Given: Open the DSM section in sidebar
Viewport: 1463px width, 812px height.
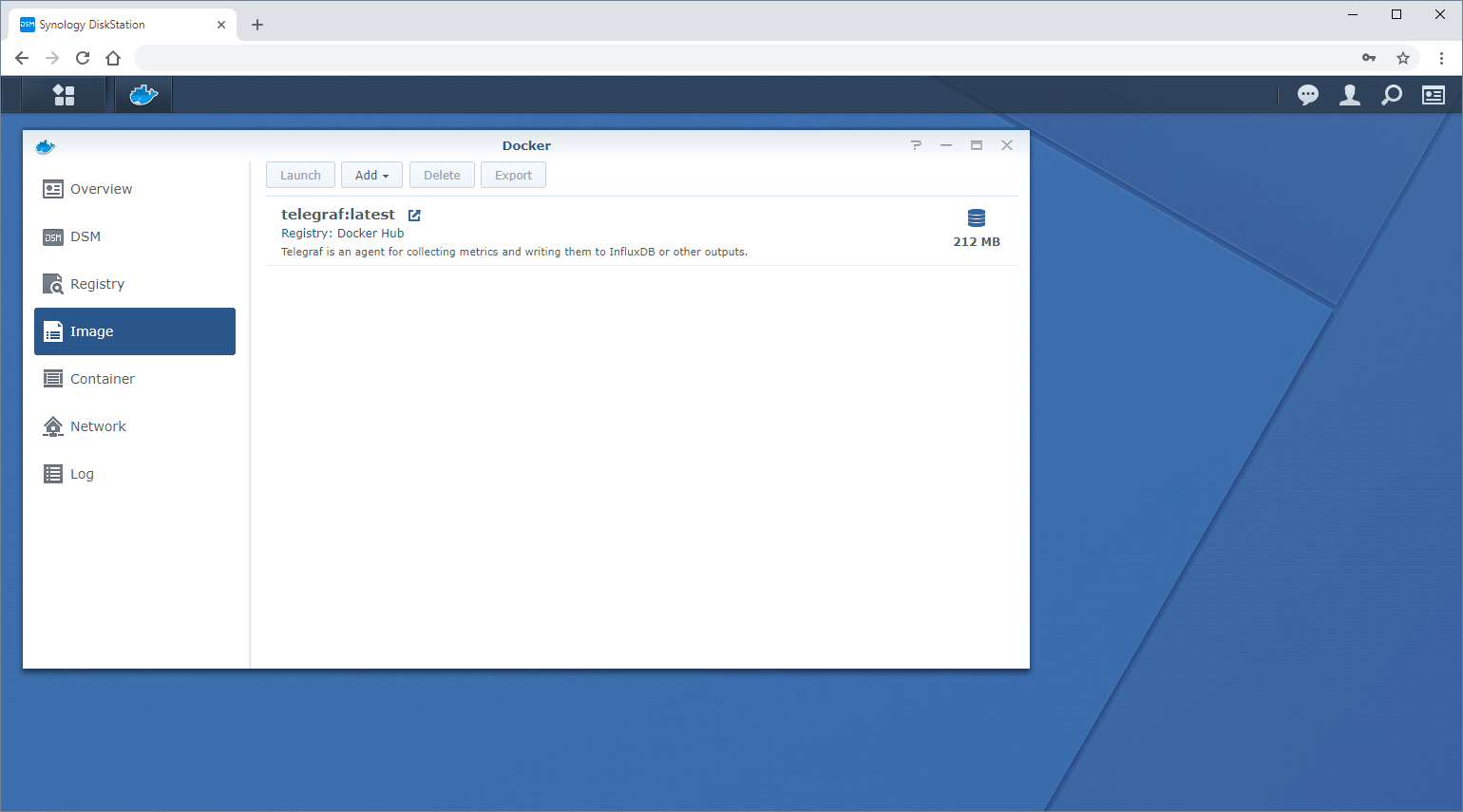Looking at the screenshot, I should click(x=135, y=236).
